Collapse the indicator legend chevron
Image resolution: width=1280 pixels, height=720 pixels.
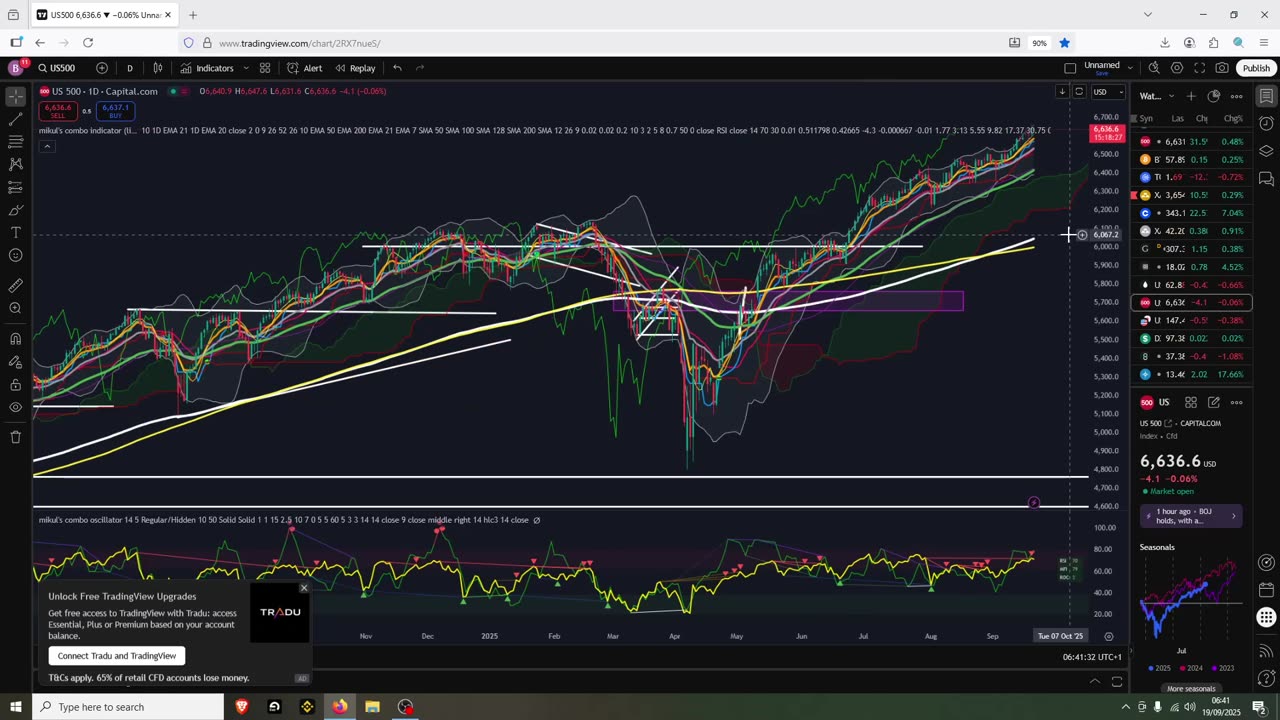pos(46,146)
